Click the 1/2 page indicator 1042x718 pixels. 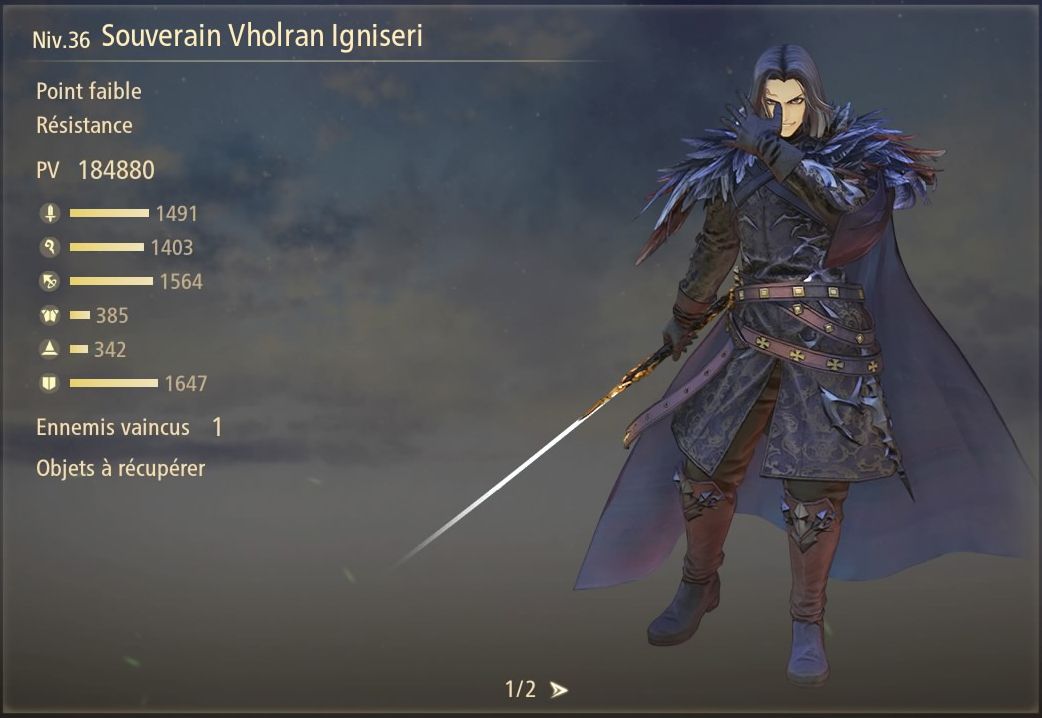click(520, 689)
